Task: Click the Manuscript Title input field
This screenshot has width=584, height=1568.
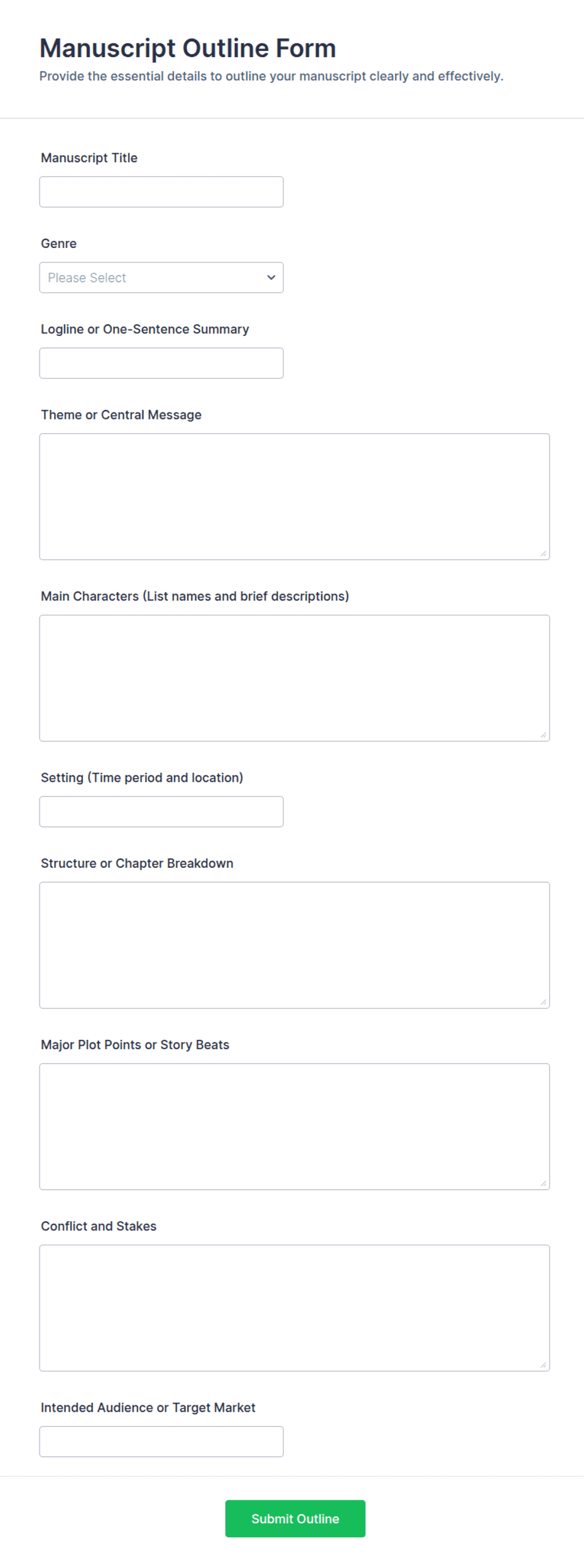Action: pyautogui.click(x=161, y=192)
